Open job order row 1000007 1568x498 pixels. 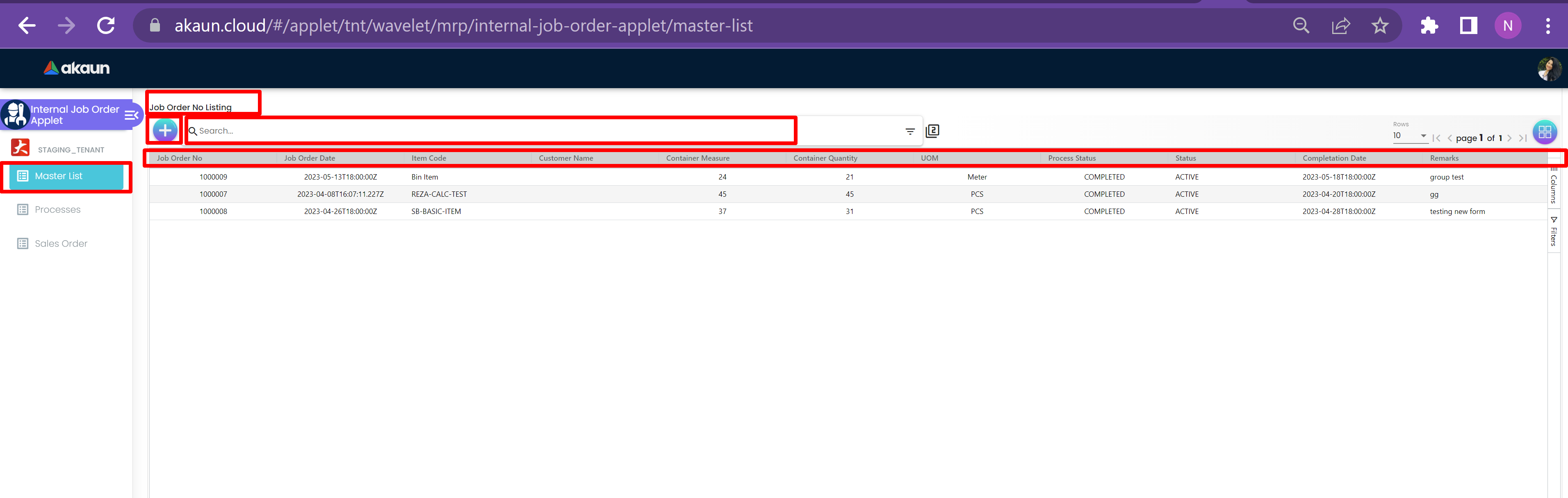point(213,194)
